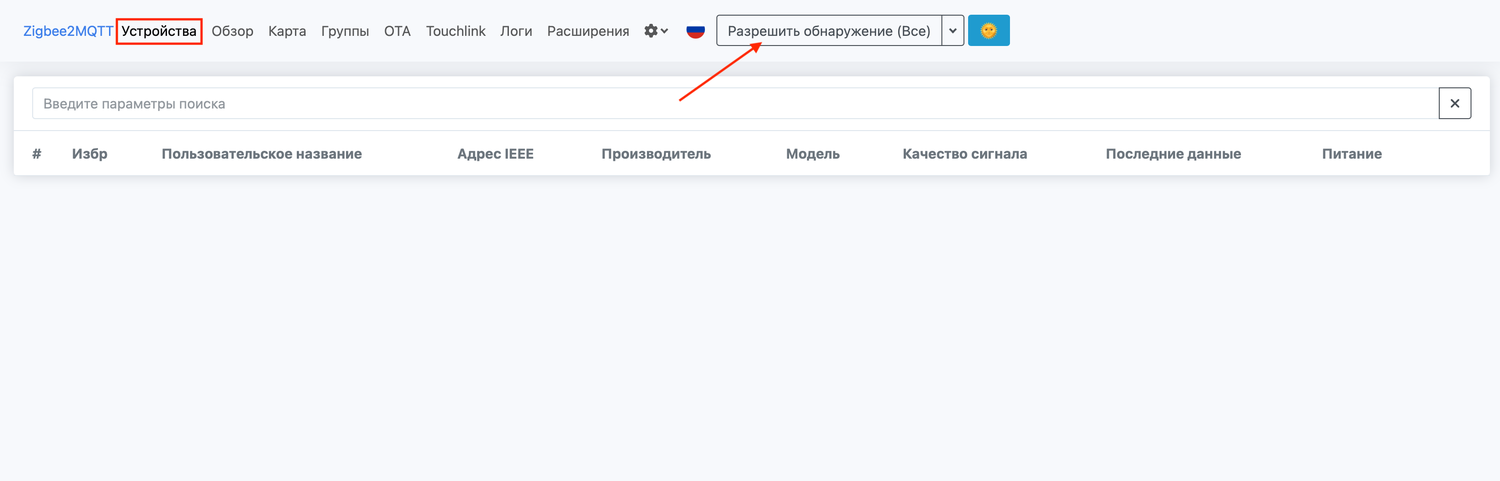The width and height of the screenshot is (1500, 481).
Task: Open the Touchlink page
Action: 455,31
